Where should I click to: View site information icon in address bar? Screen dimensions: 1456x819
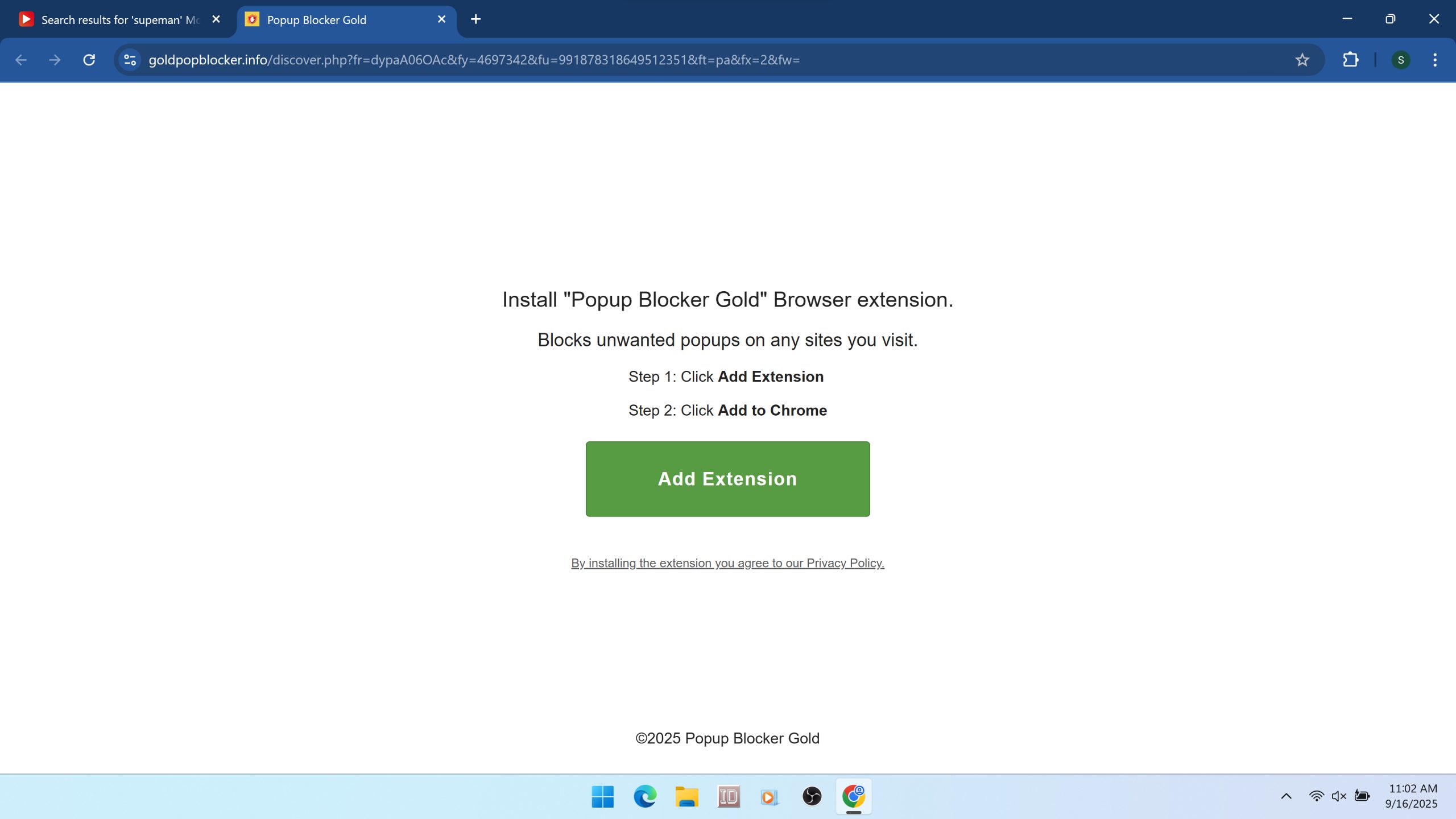pyautogui.click(x=130, y=60)
